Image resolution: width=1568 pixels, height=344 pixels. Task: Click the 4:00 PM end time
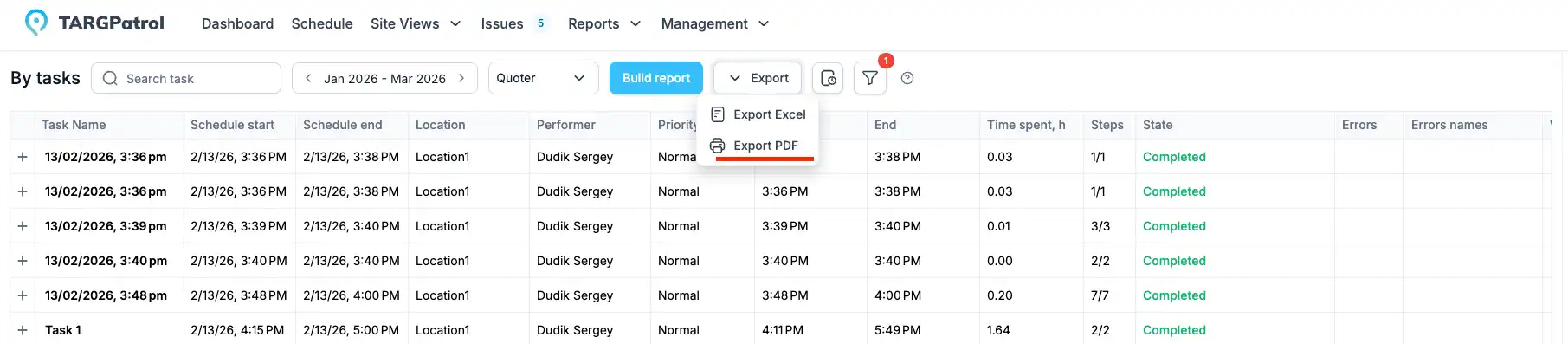coord(898,295)
